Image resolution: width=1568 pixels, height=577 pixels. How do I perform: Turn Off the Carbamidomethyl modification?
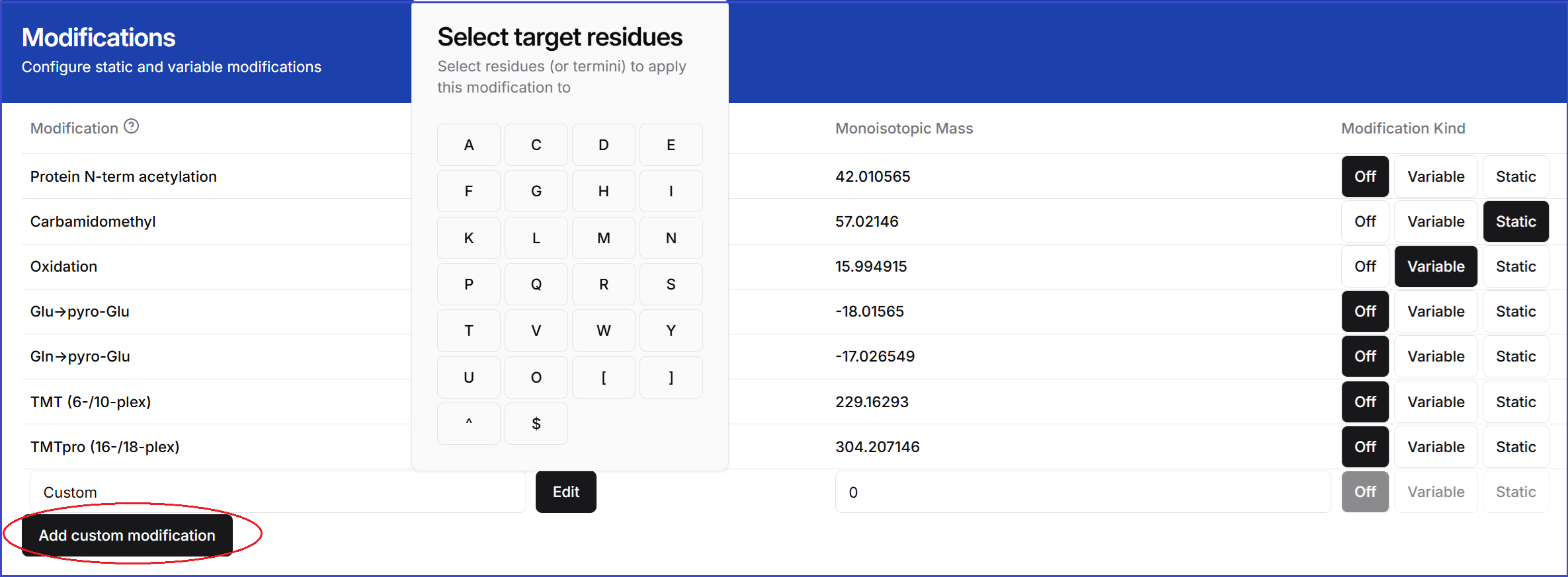tap(1364, 221)
